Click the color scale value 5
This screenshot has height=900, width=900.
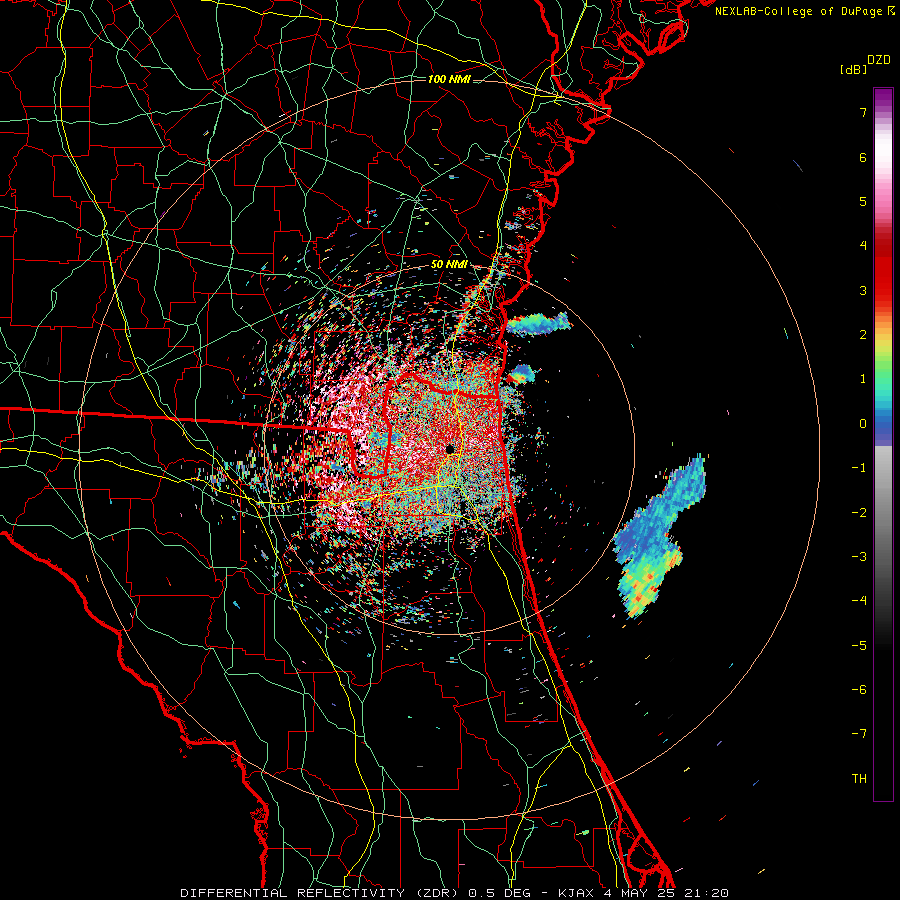pos(863,201)
